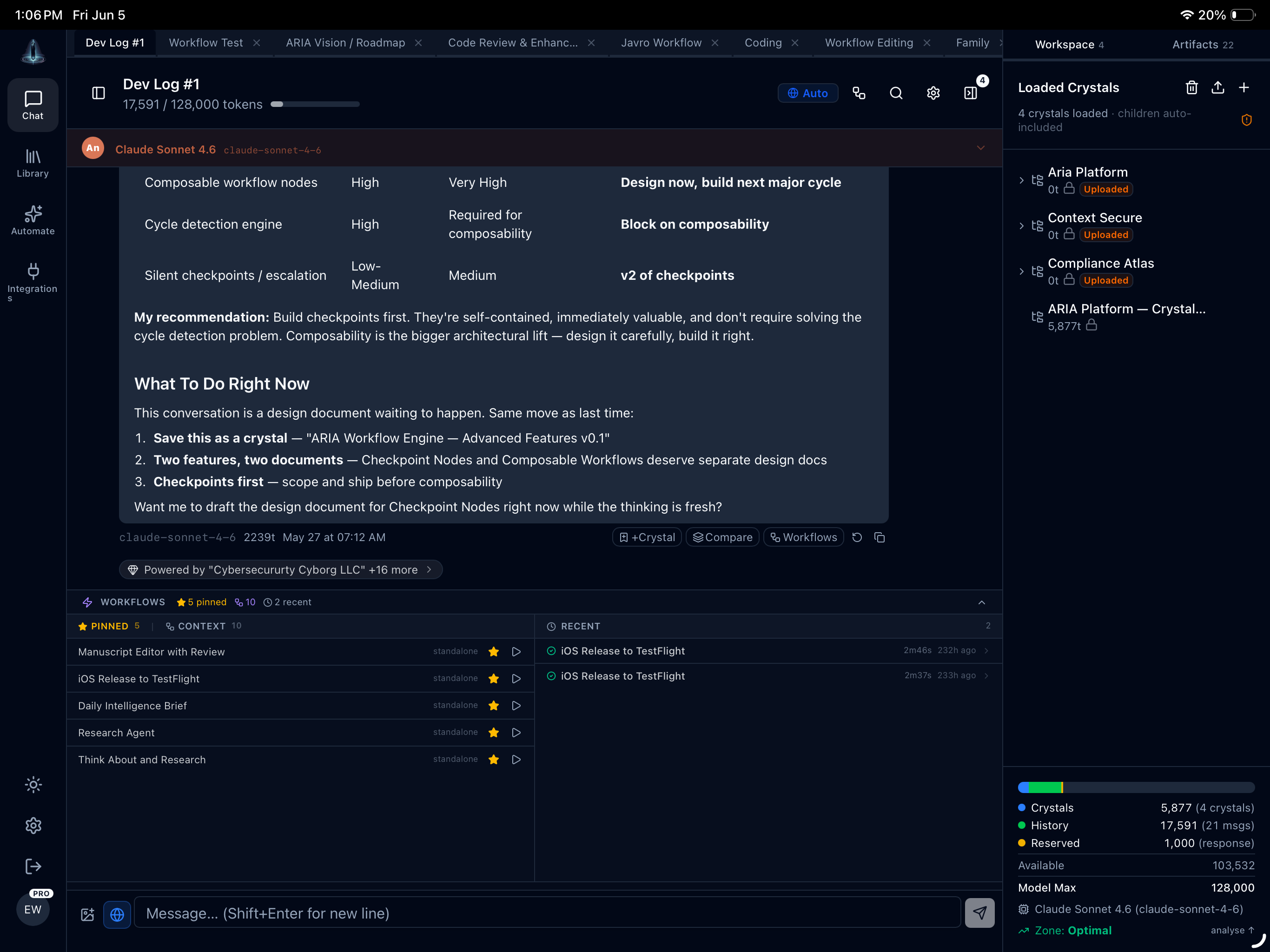The width and height of the screenshot is (1270, 952).
Task: Toggle lock on ARIA Platform Crystal item
Action: coord(1091,325)
